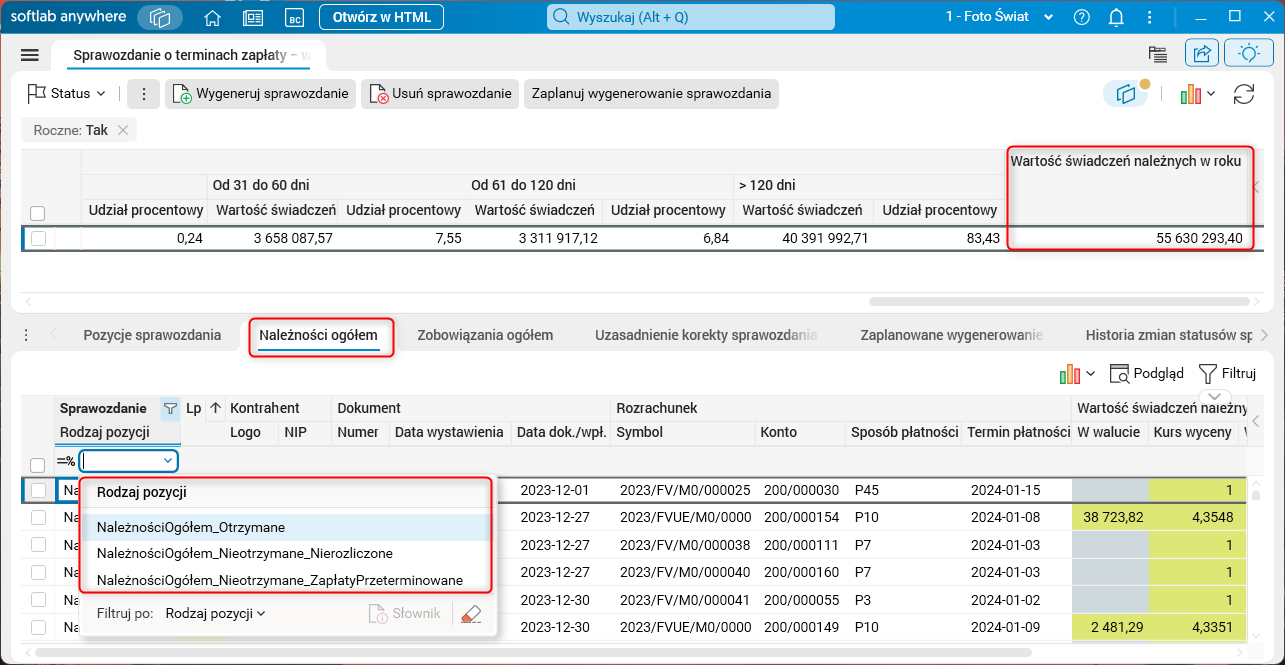Remove the Roczne: Tak filter chip
This screenshot has height=665, width=1285.
coord(123,130)
